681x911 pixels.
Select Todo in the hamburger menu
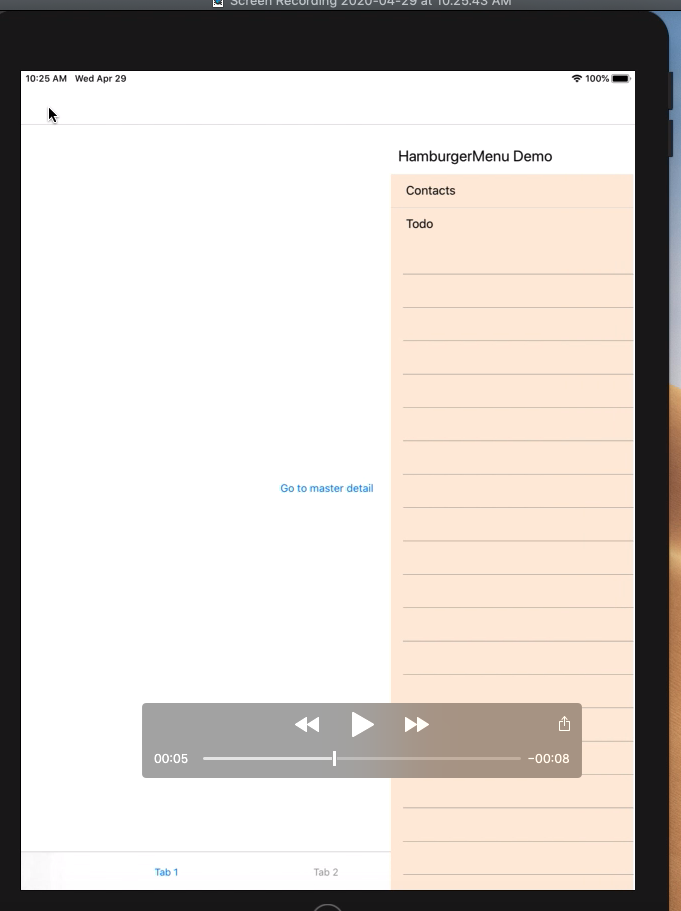pyautogui.click(x=512, y=224)
